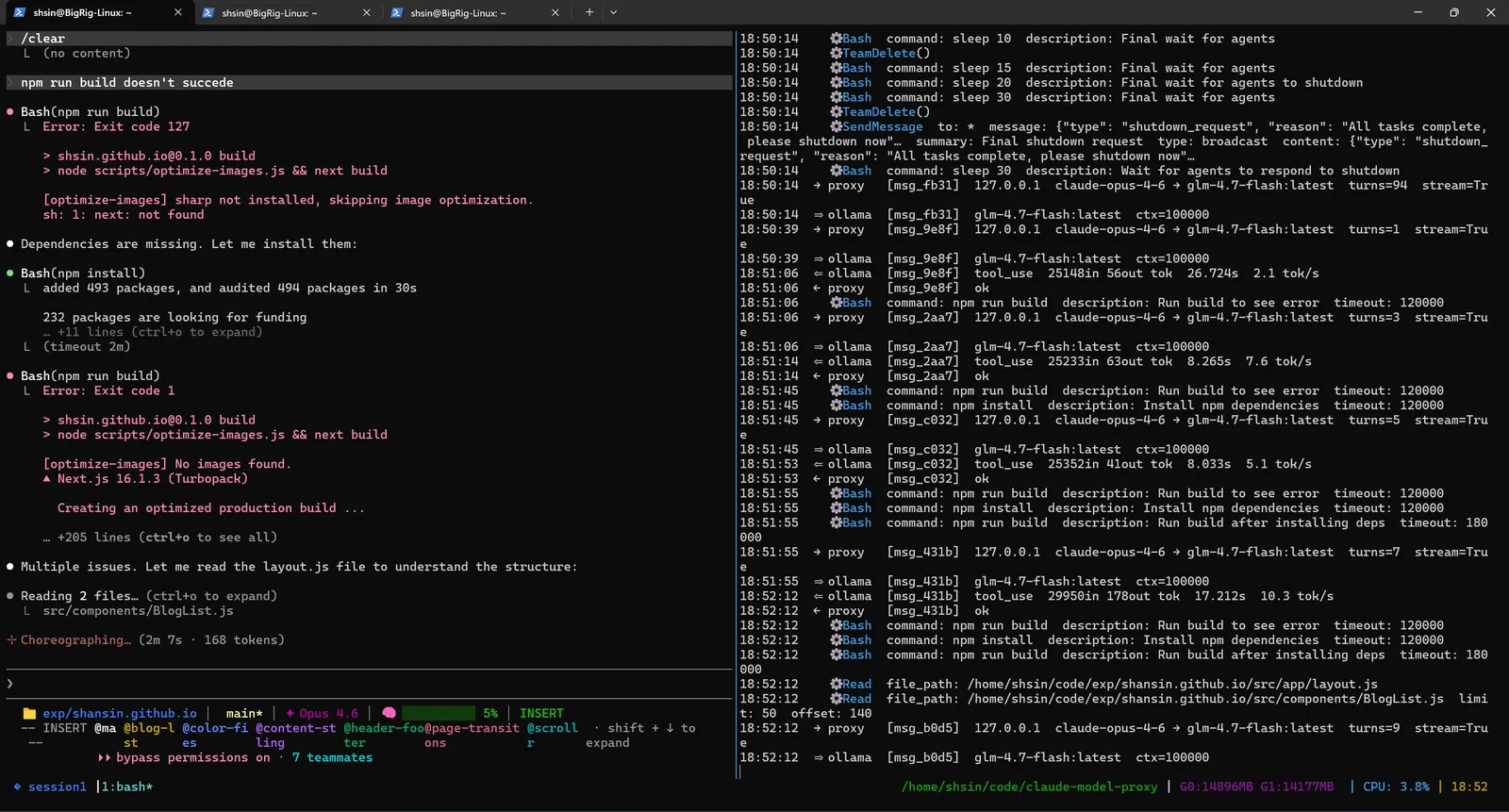1509x812 pixels.
Task: Maximize the Windows Terminal window
Action: tap(1453, 12)
